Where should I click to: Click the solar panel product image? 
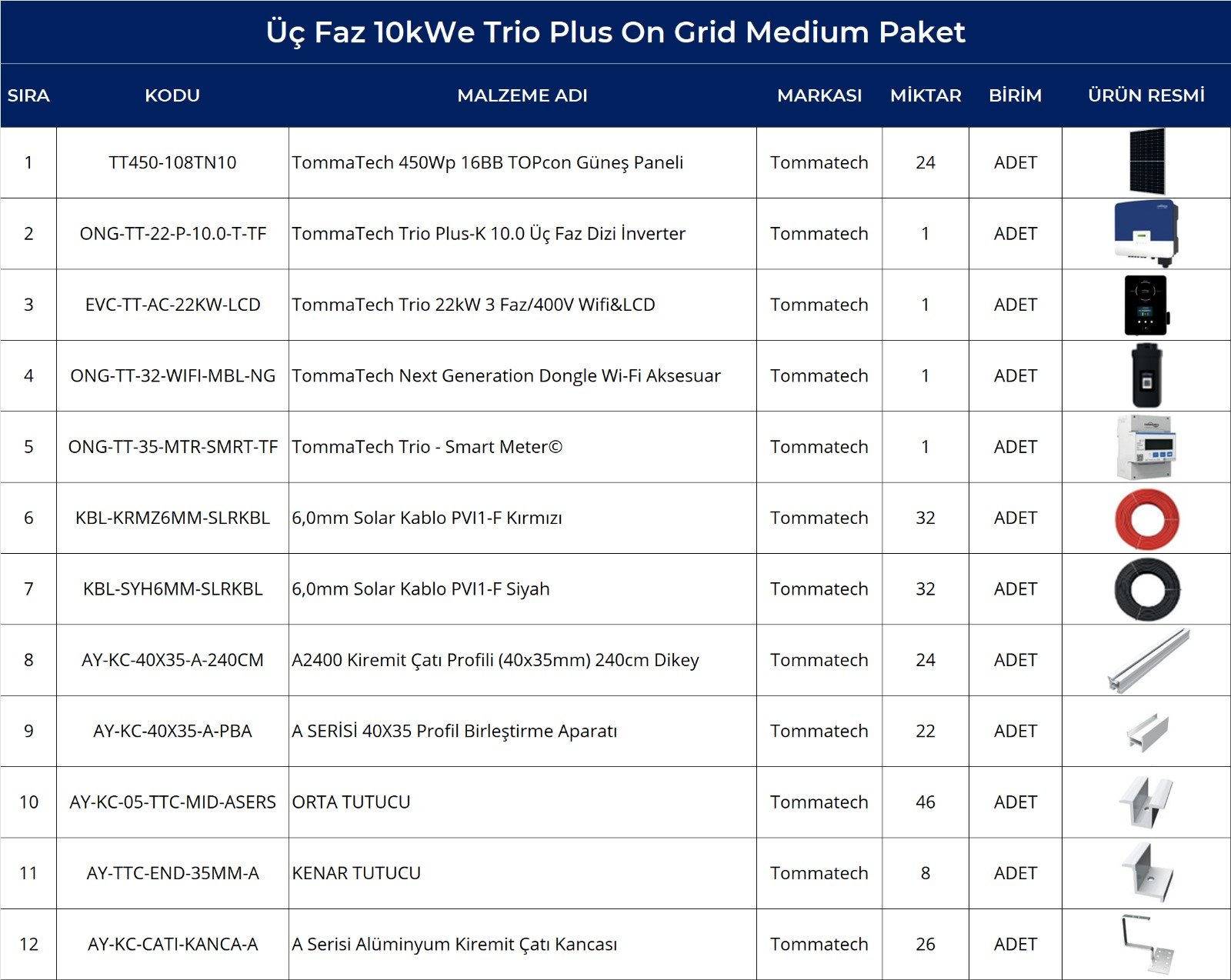[x=1146, y=162]
